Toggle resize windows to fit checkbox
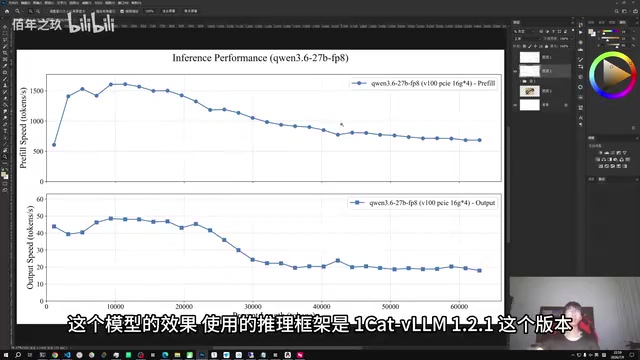The height and width of the screenshot is (360, 640). pyautogui.click(x=46, y=11)
